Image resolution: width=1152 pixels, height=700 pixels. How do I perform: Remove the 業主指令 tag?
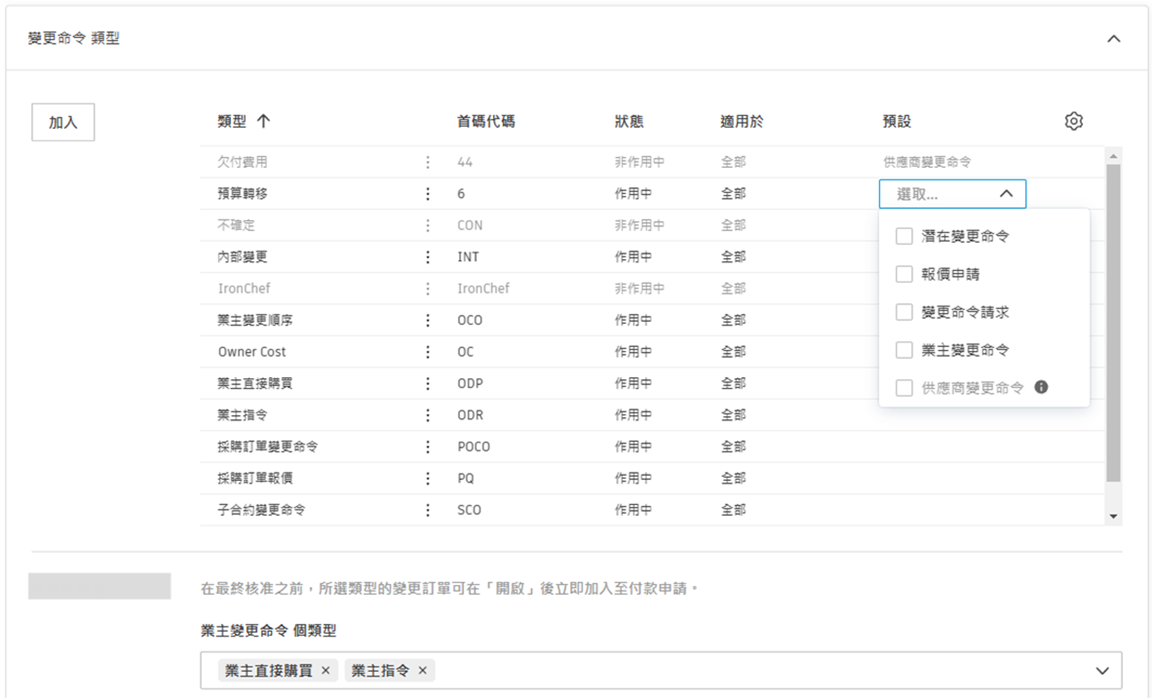tap(423, 671)
